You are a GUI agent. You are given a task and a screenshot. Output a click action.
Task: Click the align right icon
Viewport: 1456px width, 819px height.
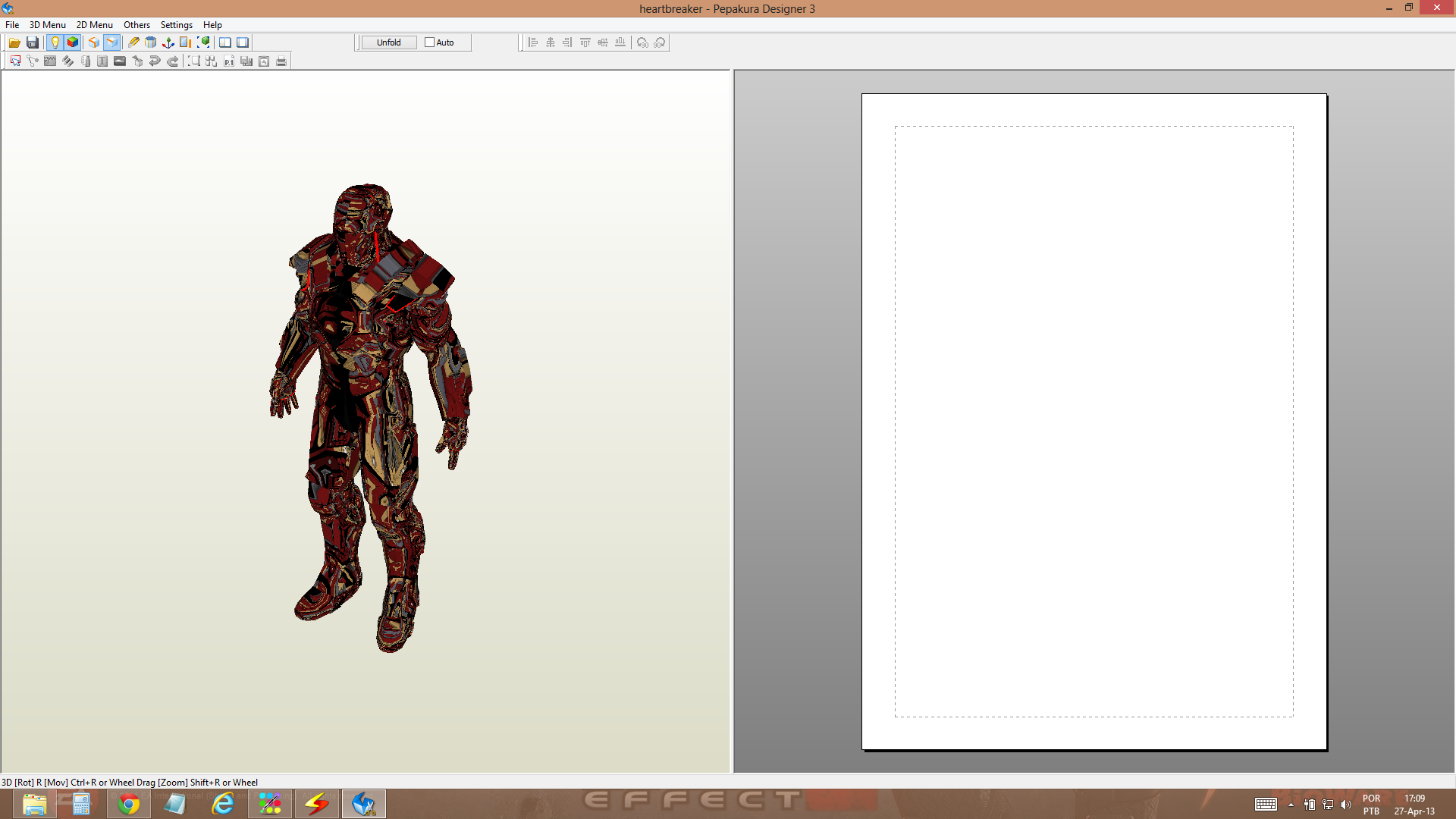(x=568, y=42)
